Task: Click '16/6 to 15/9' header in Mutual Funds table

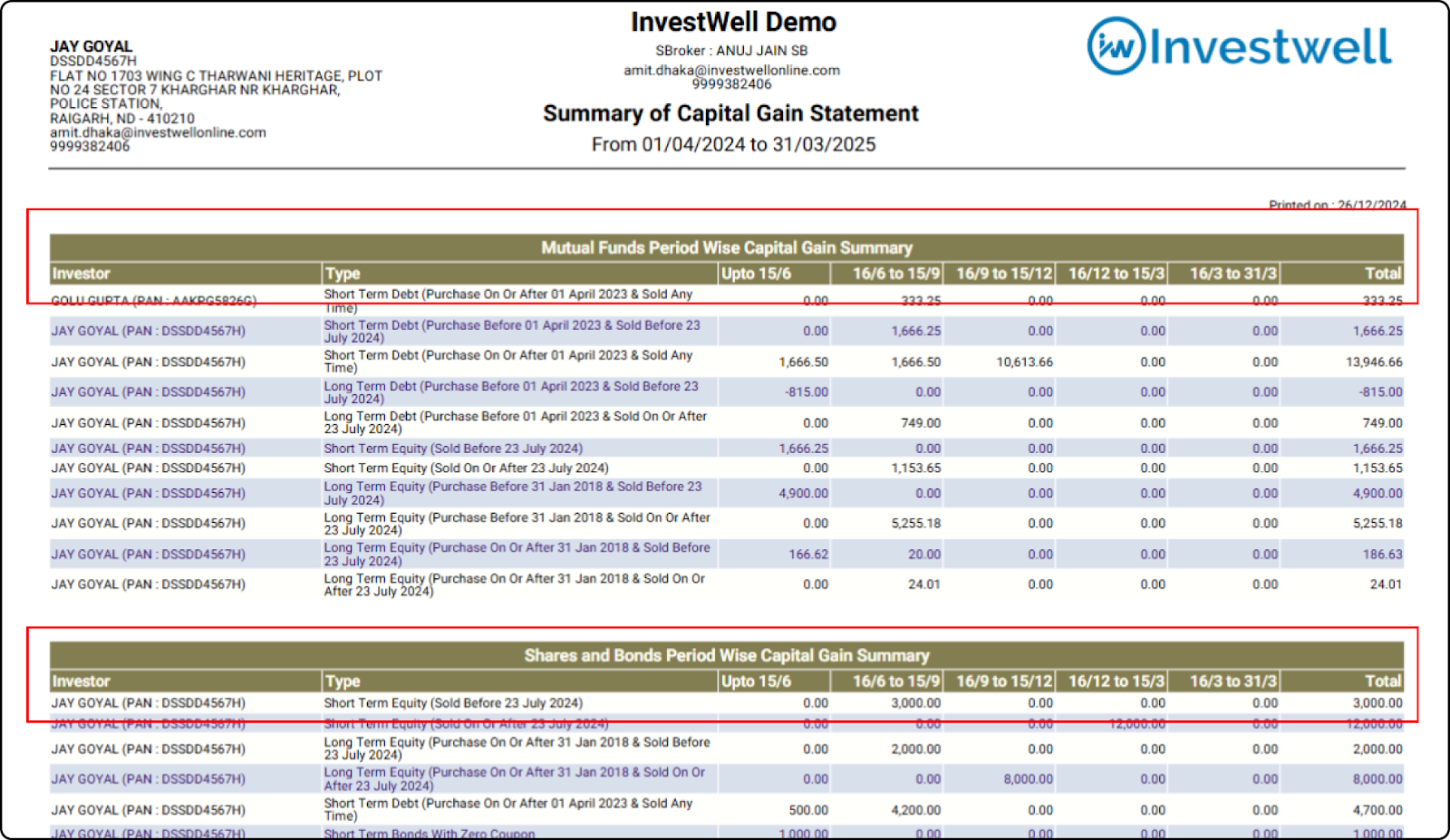Action: tap(887, 274)
